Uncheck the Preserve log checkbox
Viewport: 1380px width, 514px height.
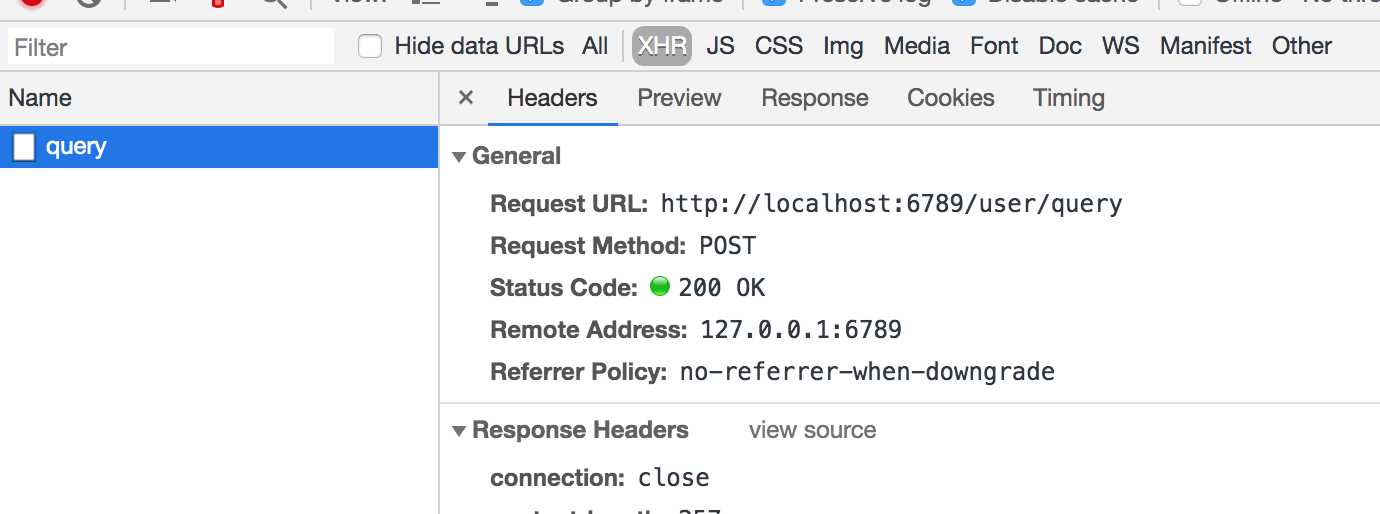tap(773, 3)
